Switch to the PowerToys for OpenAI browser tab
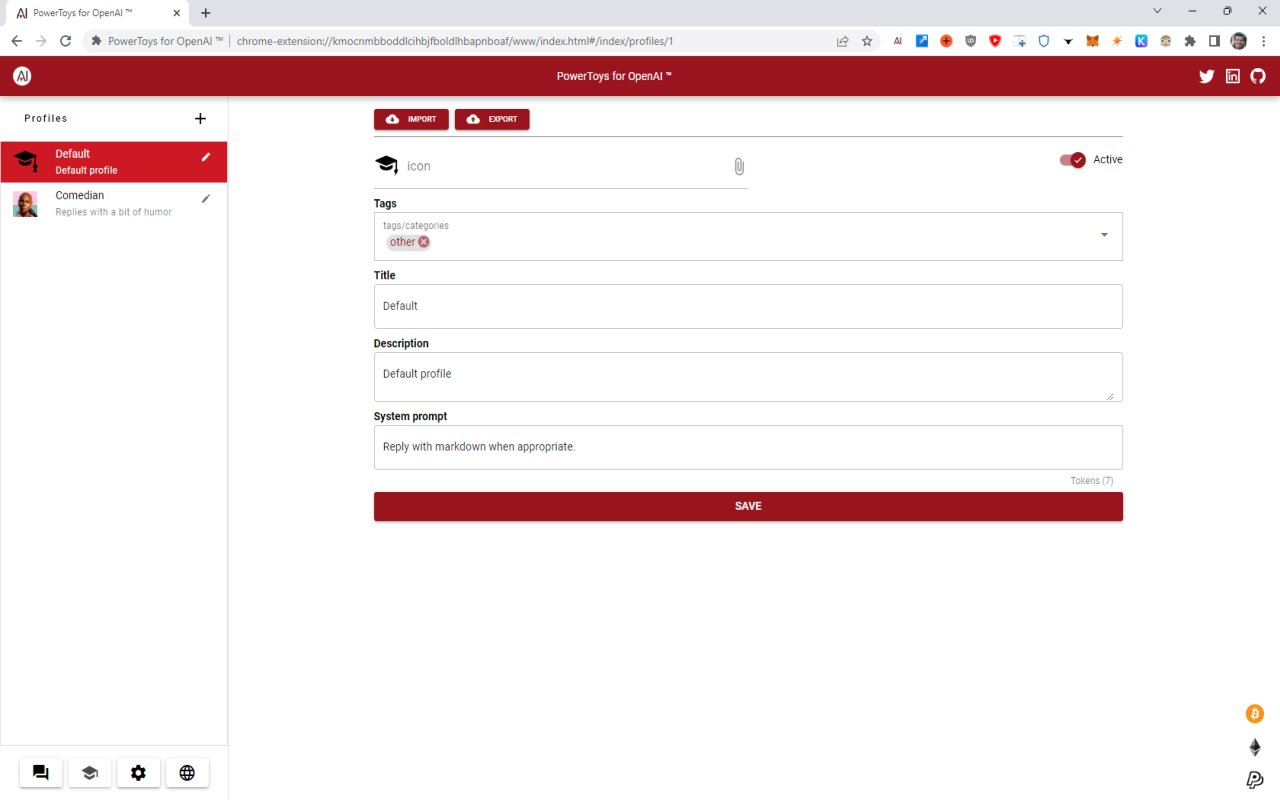The width and height of the screenshot is (1280, 800). [x=99, y=13]
